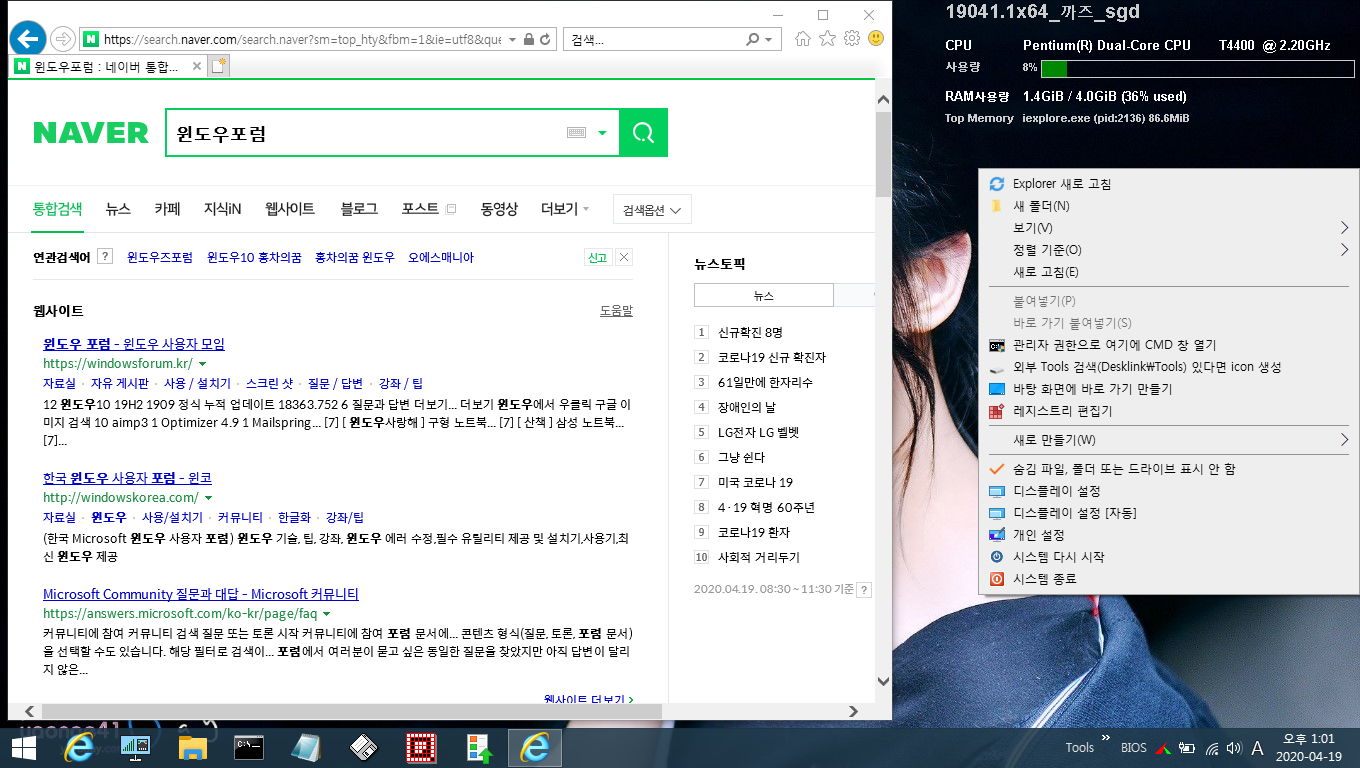Open Naver's on-screen keyboard icon
The image size is (1360, 768).
coord(576,133)
